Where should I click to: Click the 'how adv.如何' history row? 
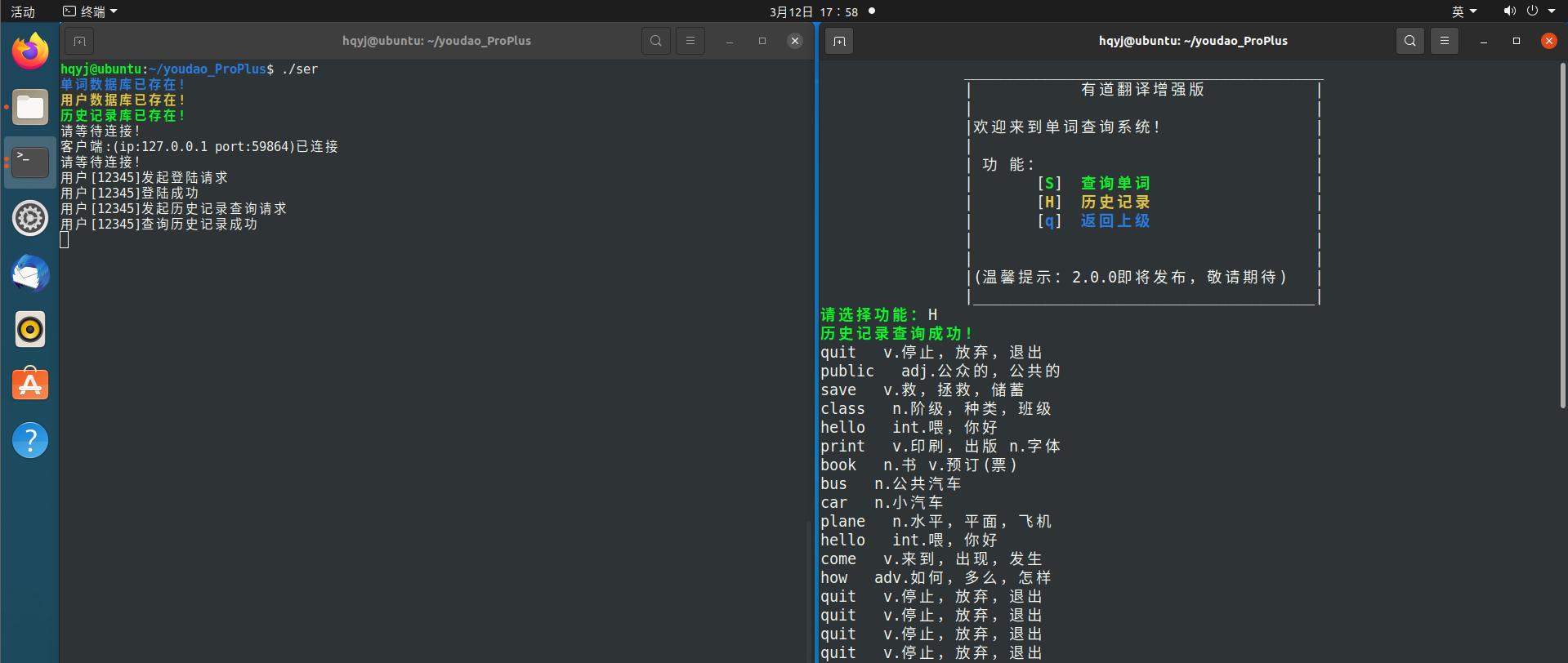coord(936,577)
